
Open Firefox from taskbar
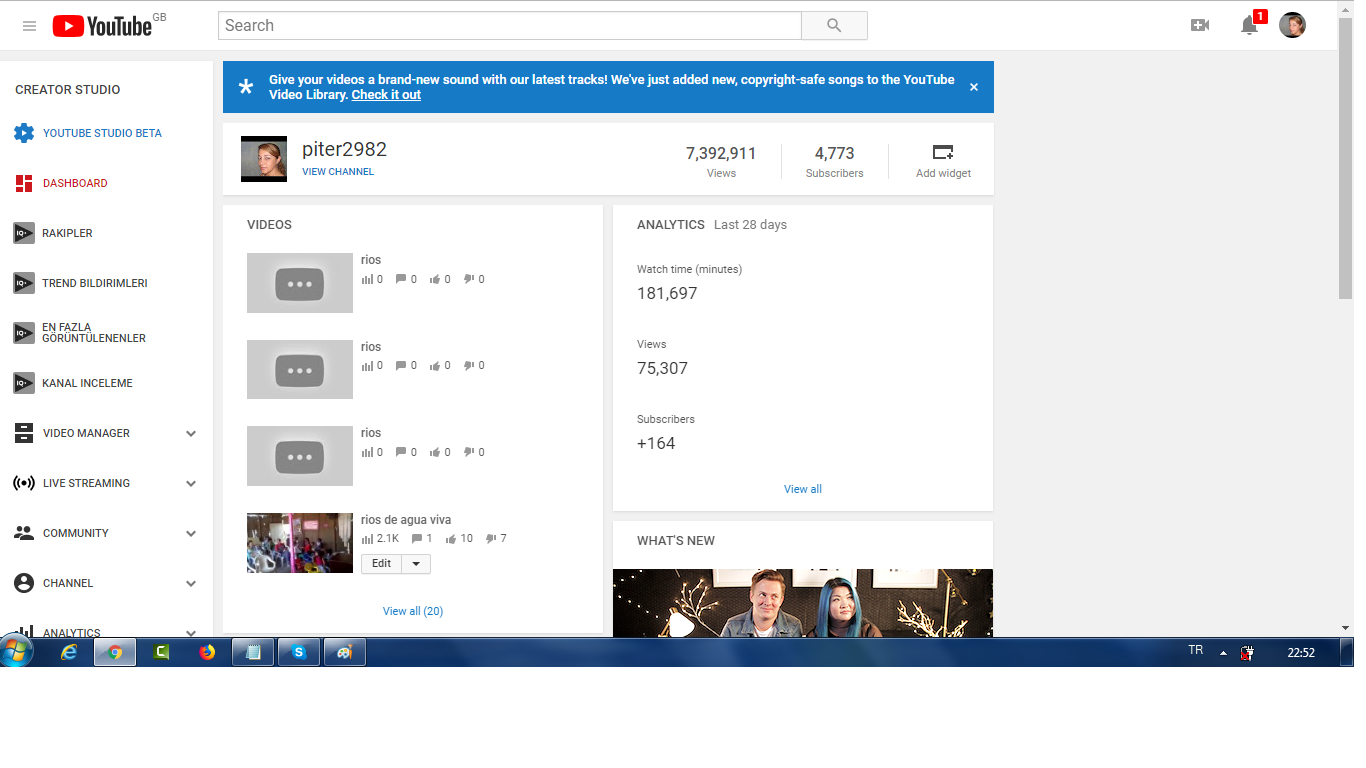[207, 652]
